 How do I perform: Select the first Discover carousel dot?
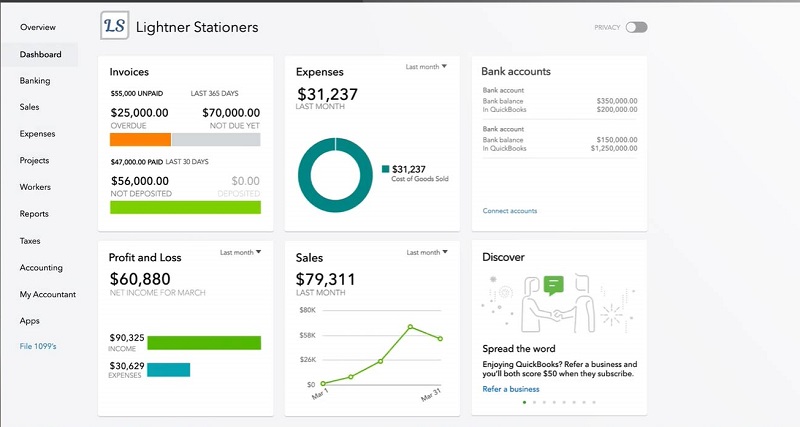524,402
